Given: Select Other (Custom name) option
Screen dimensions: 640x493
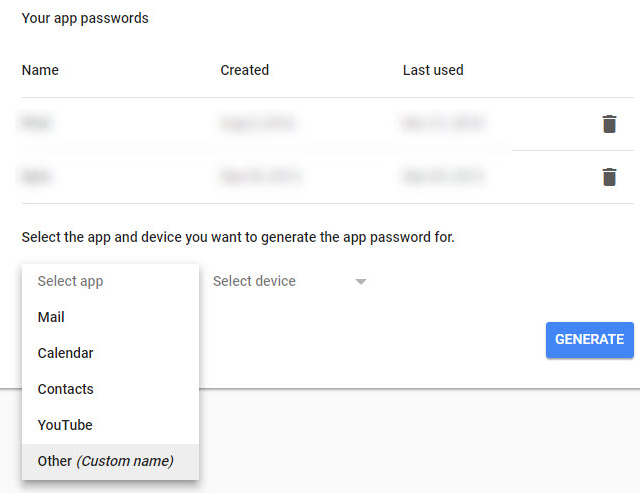Looking at the screenshot, I should (105, 461).
